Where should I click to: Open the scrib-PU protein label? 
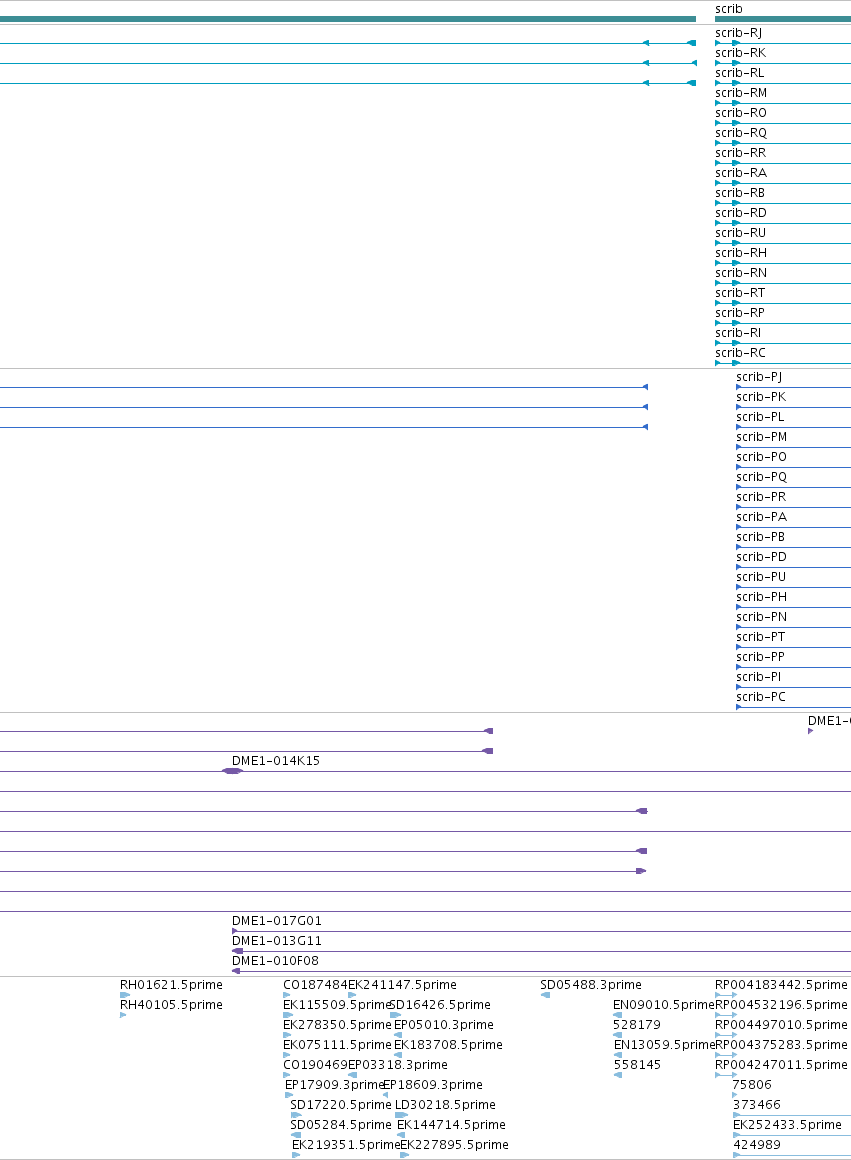(x=761, y=576)
